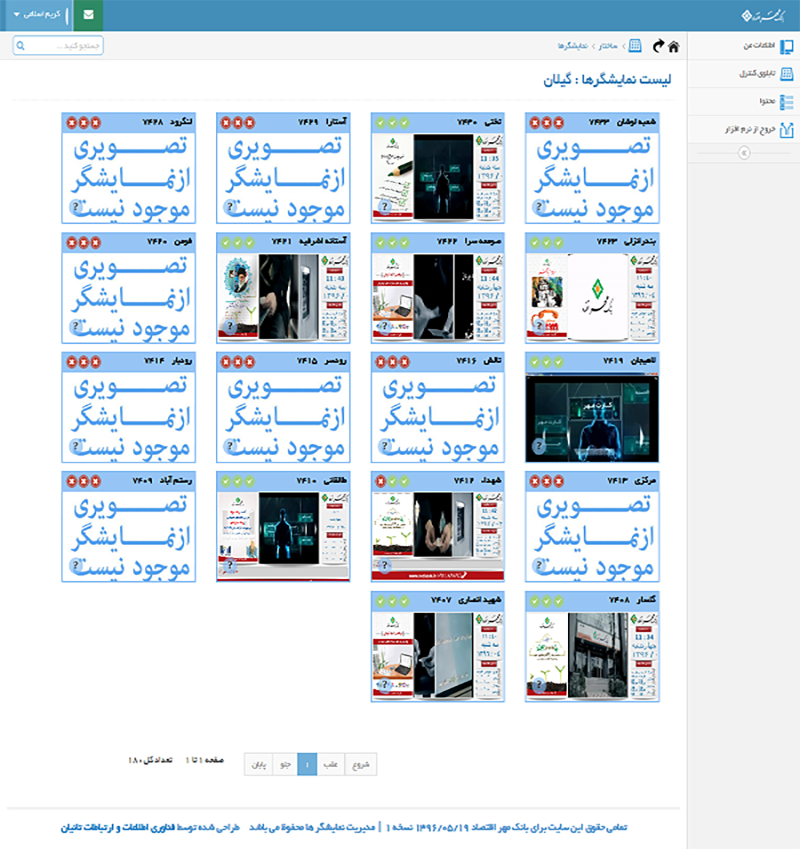Collapse the right sidebar with double-arrow button
The image size is (800, 849).
click(743, 152)
